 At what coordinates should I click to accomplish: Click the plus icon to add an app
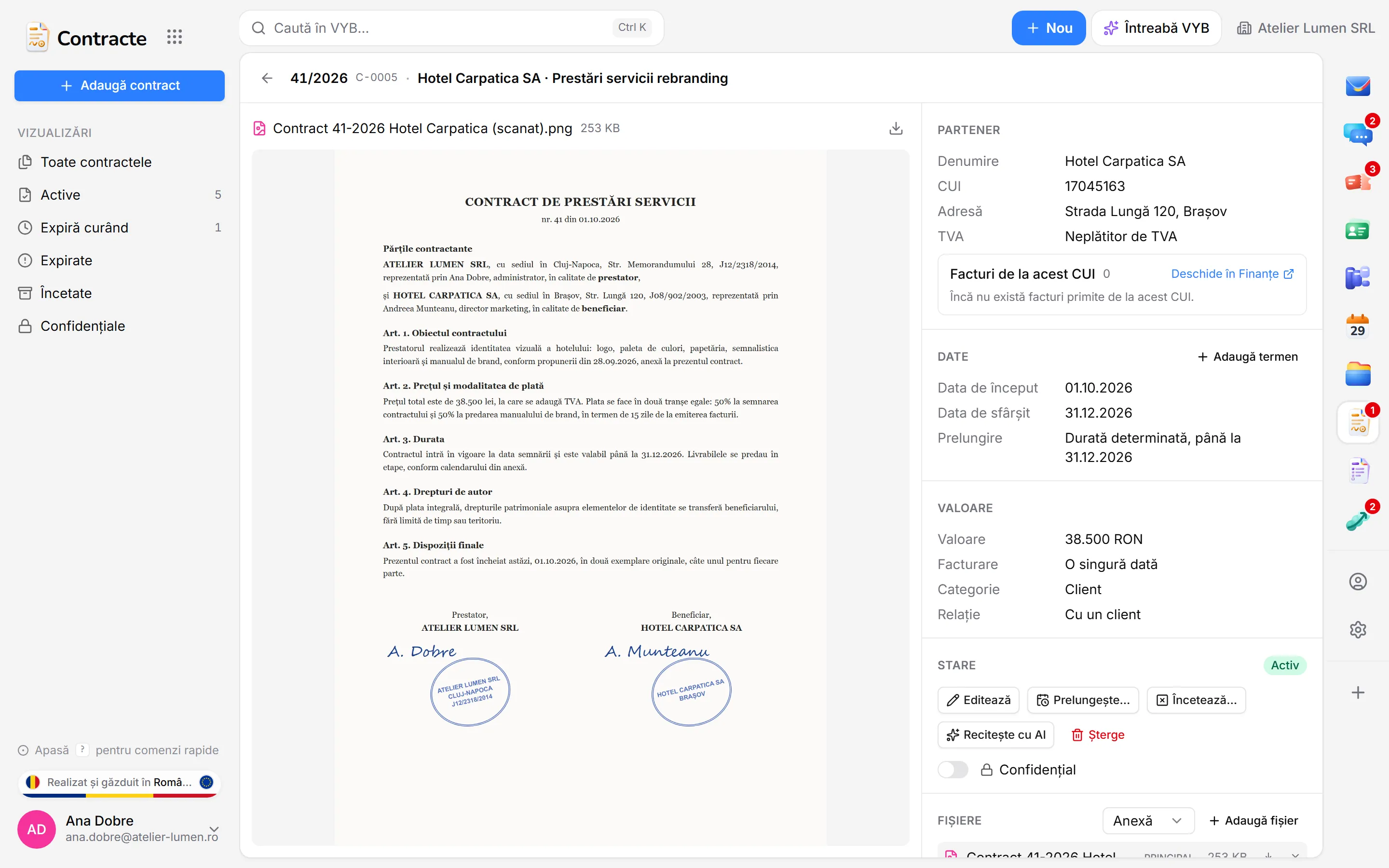coord(1358,692)
